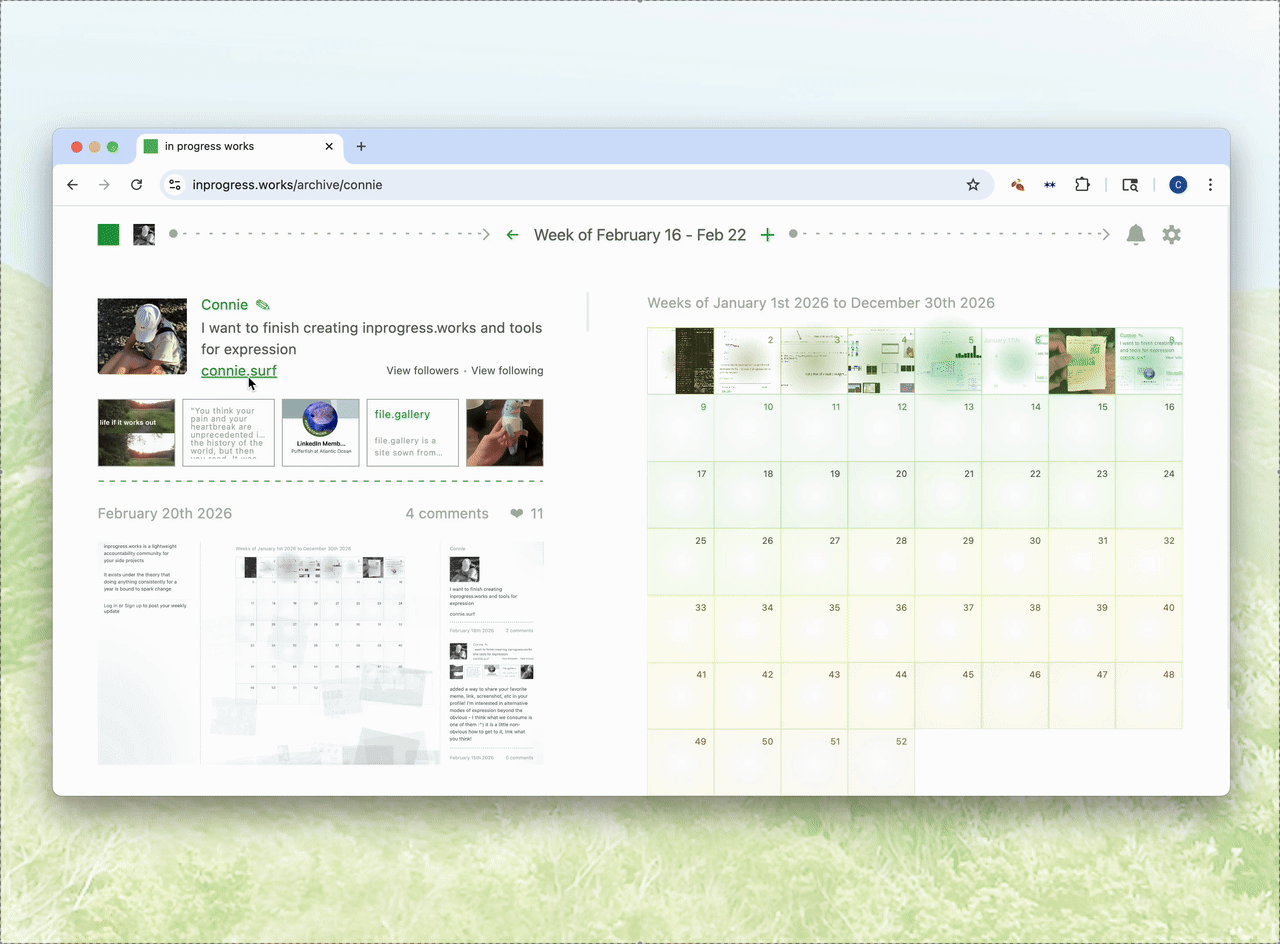1280x944 pixels.
Task: Click the Connie profile name
Action: pos(225,305)
